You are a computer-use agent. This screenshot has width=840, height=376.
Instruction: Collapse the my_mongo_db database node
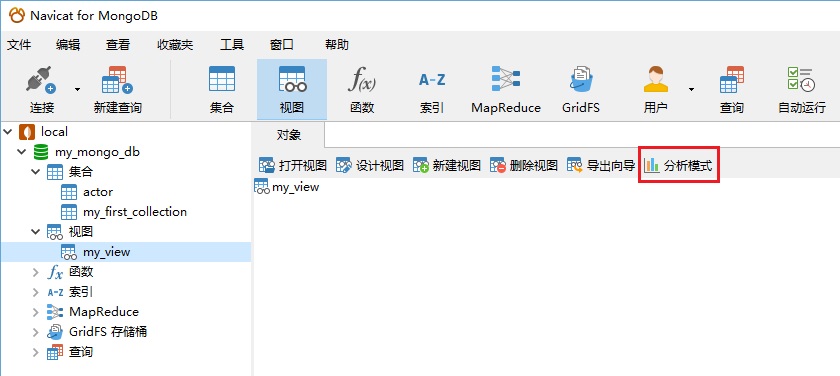pos(21,152)
